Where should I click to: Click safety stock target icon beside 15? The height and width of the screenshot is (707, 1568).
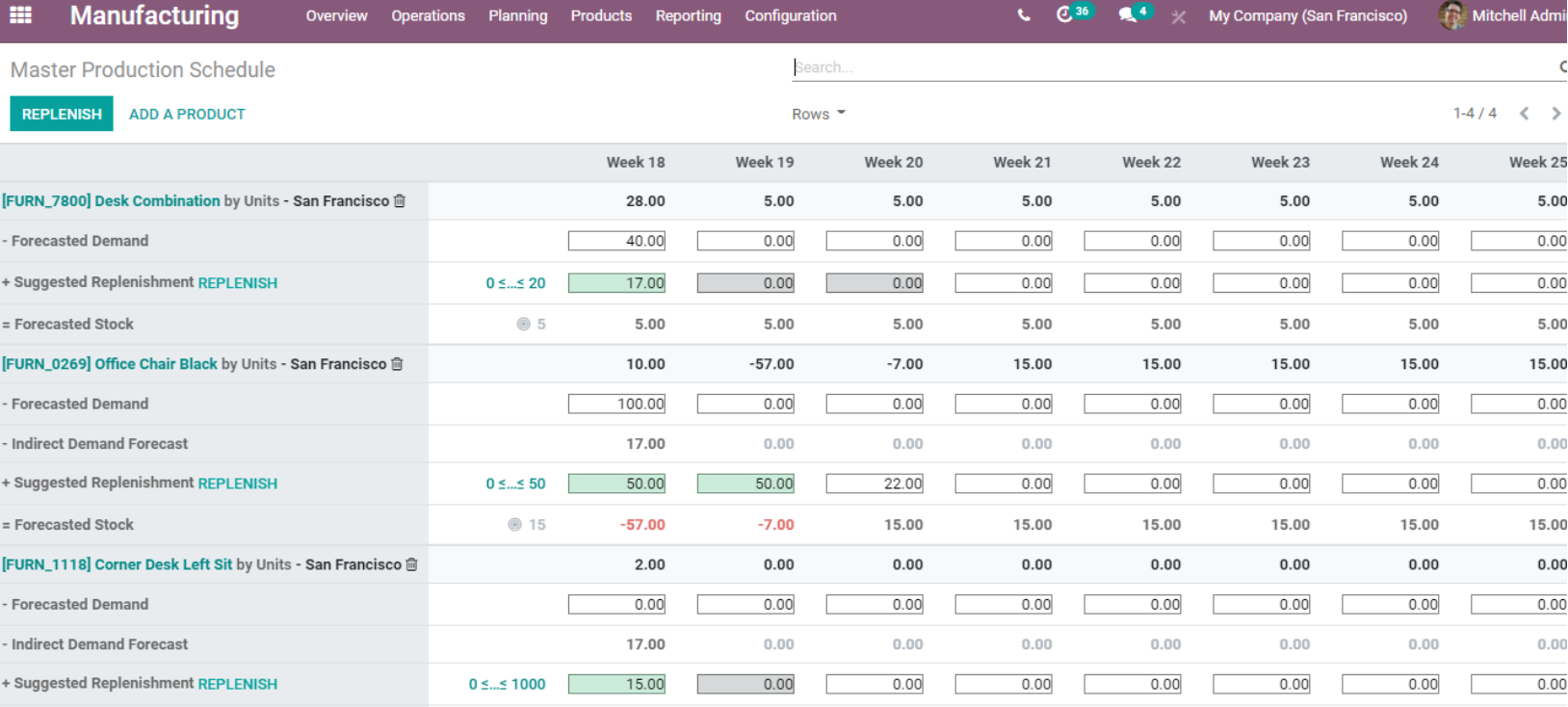point(514,524)
